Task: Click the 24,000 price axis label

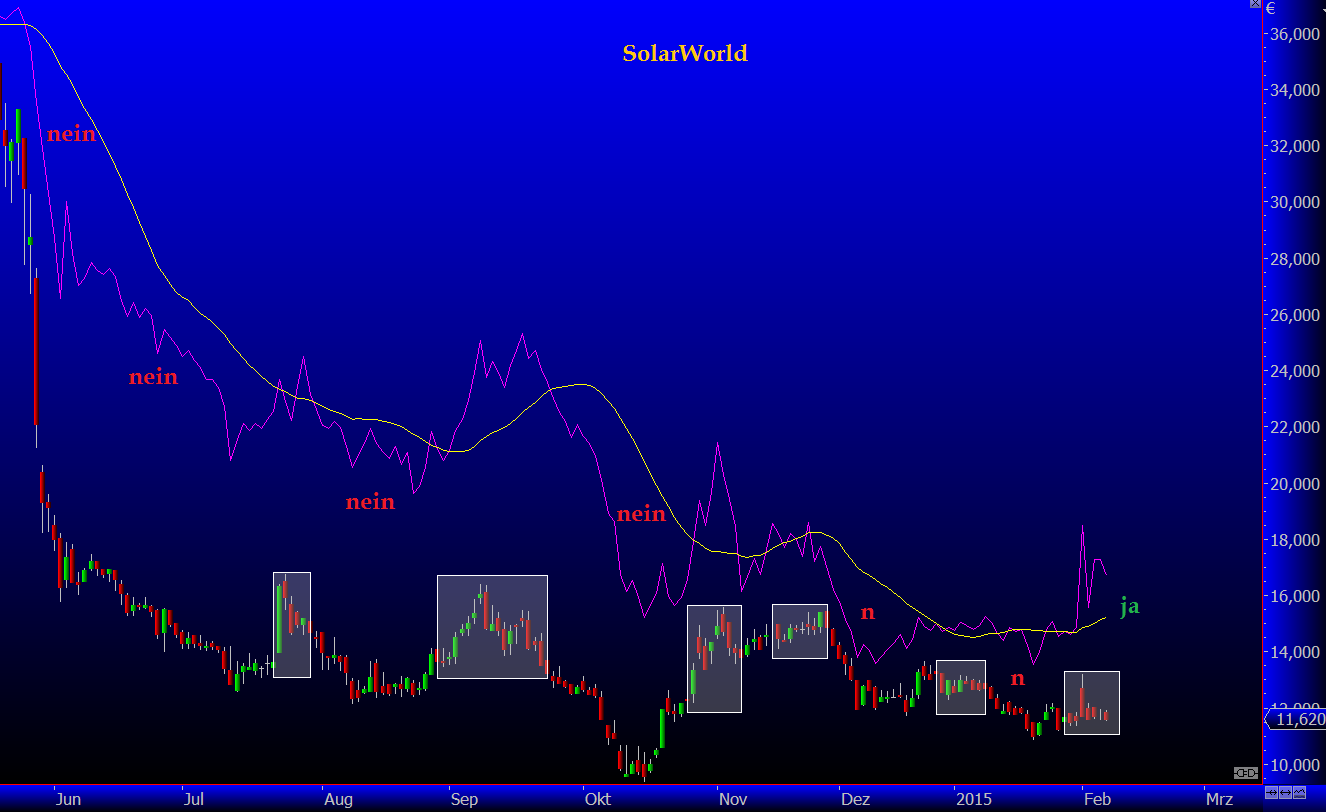Action: [x=1295, y=371]
